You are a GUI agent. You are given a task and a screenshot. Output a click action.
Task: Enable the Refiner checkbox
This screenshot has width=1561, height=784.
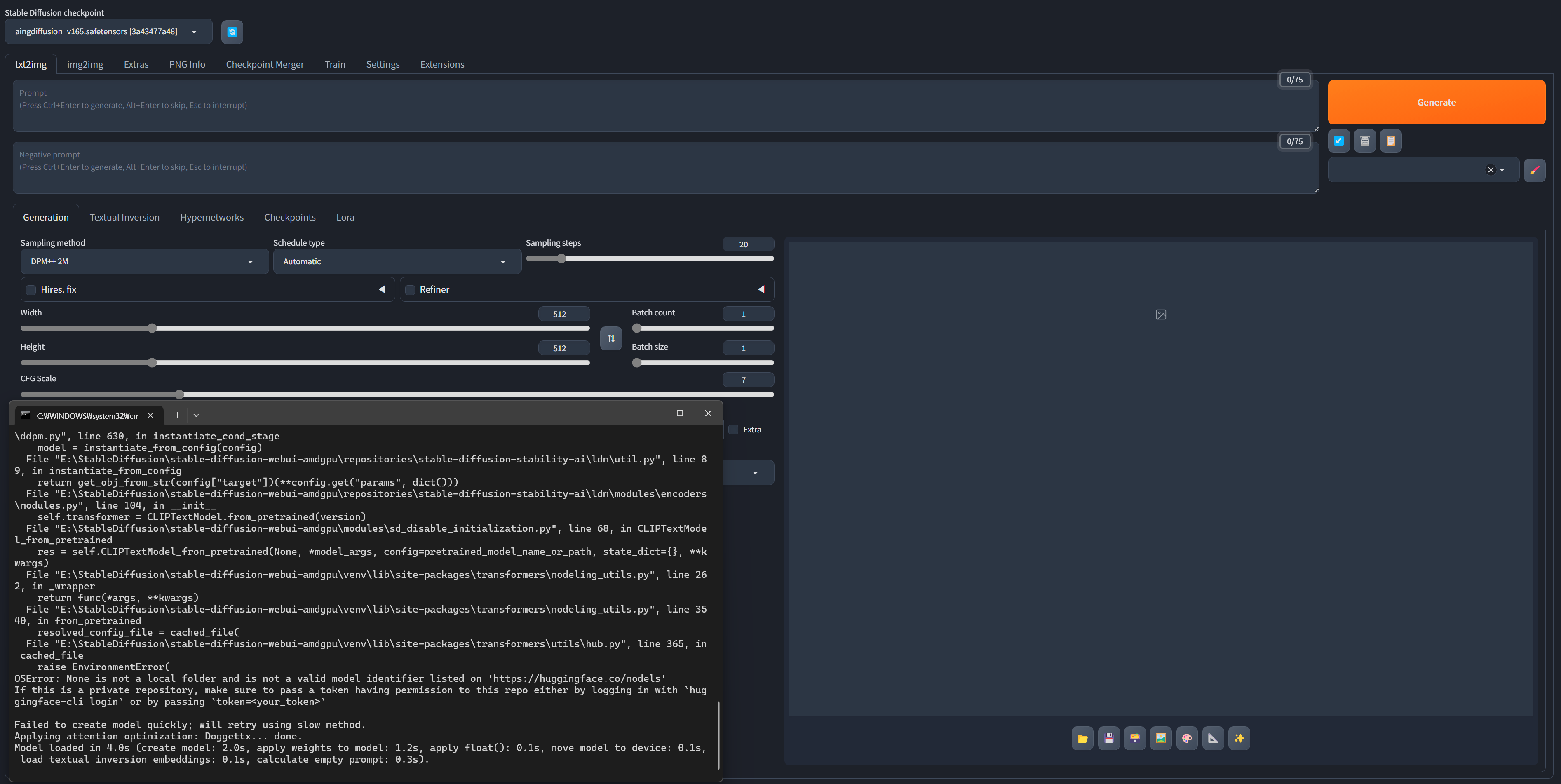pos(410,290)
